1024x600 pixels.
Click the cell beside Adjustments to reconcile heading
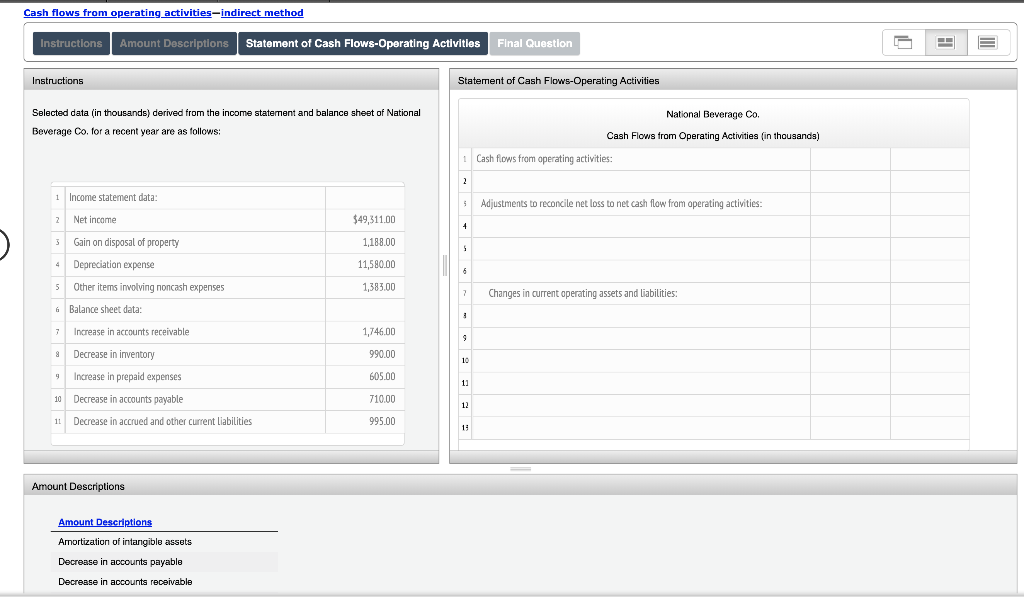pyautogui.click(x=848, y=203)
